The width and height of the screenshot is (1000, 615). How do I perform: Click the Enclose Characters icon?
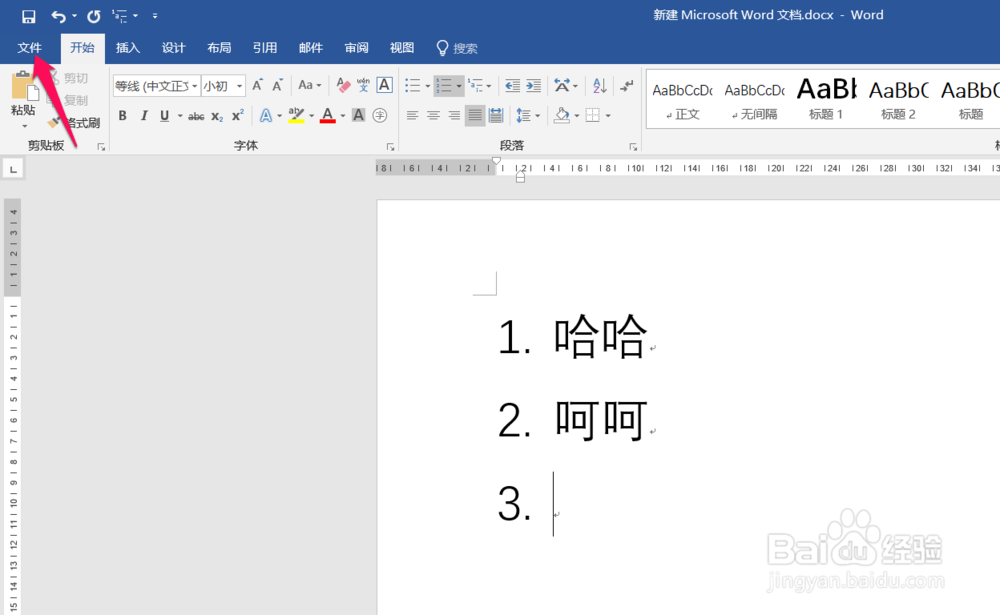click(x=379, y=115)
